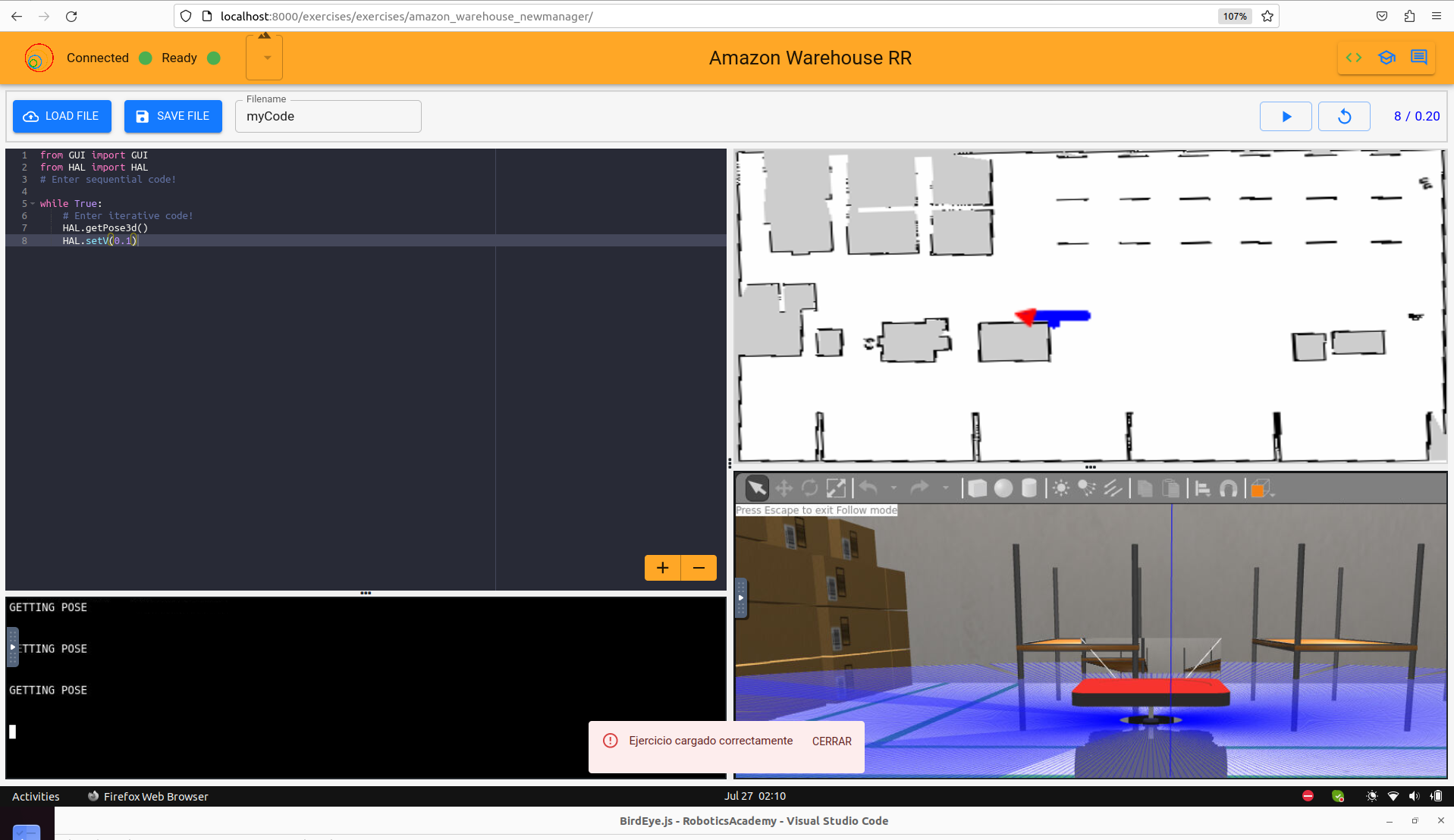The image size is (1454, 840).
Task: Click the red robot marker on map
Action: click(x=1026, y=316)
